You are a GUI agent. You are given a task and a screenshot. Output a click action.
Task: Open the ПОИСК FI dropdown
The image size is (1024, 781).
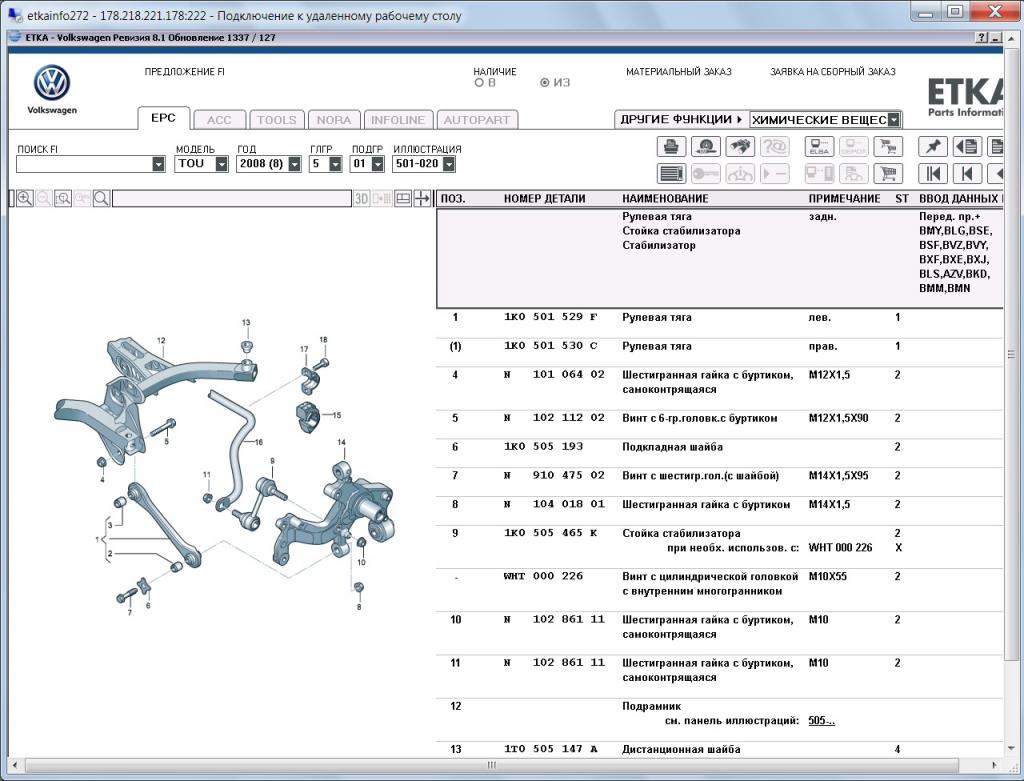(x=159, y=164)
